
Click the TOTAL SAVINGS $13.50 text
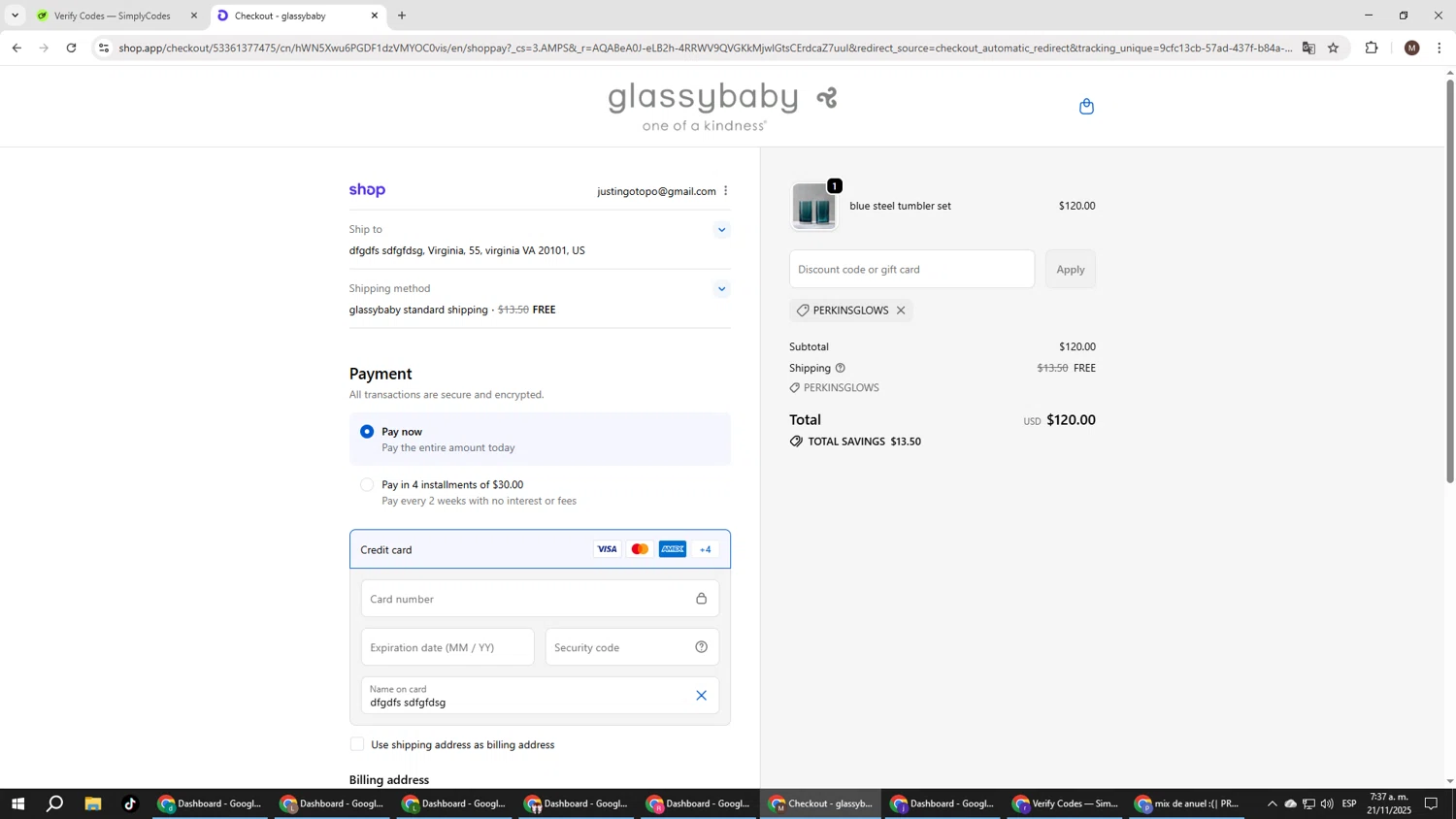864,442
